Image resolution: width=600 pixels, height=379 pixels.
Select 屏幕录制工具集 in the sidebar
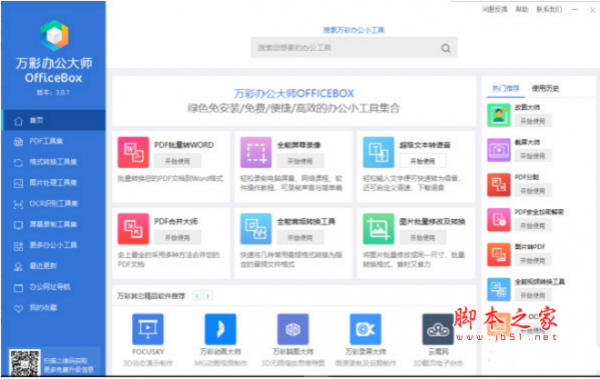tap(54, 224)
